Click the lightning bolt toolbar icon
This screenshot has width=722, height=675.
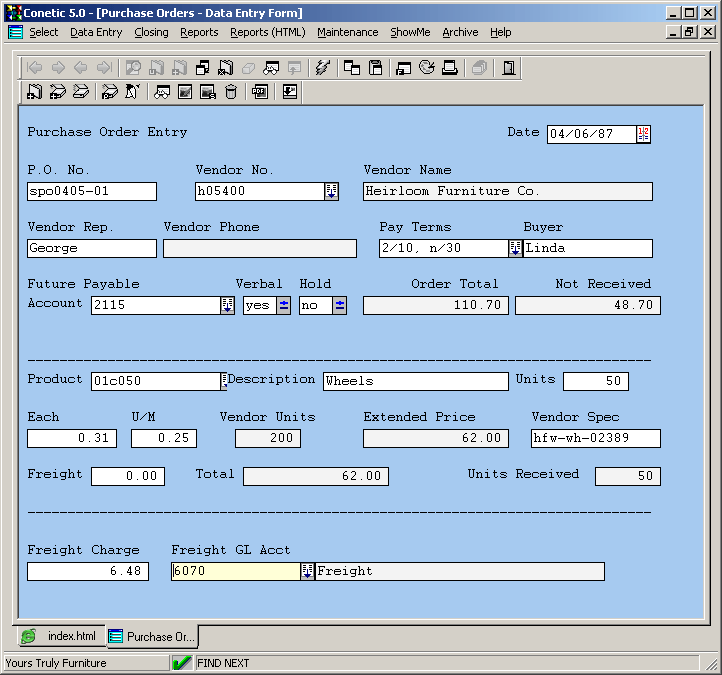pyautogui.click(x=322, y=68)
